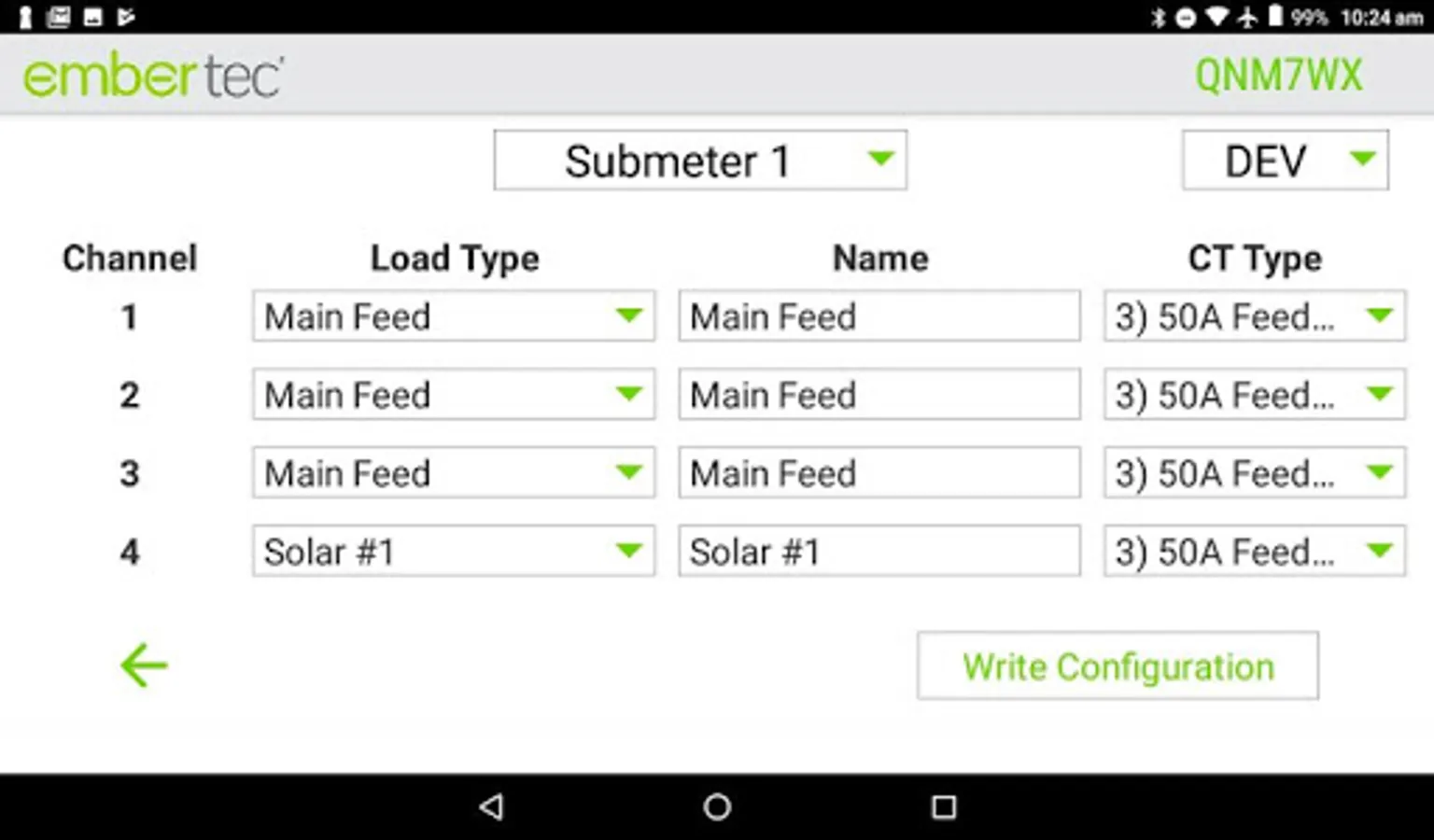Screen dimensions: 1434x840
Task: Select the channel 2 Name text box
Action: (x=879, y=395)
